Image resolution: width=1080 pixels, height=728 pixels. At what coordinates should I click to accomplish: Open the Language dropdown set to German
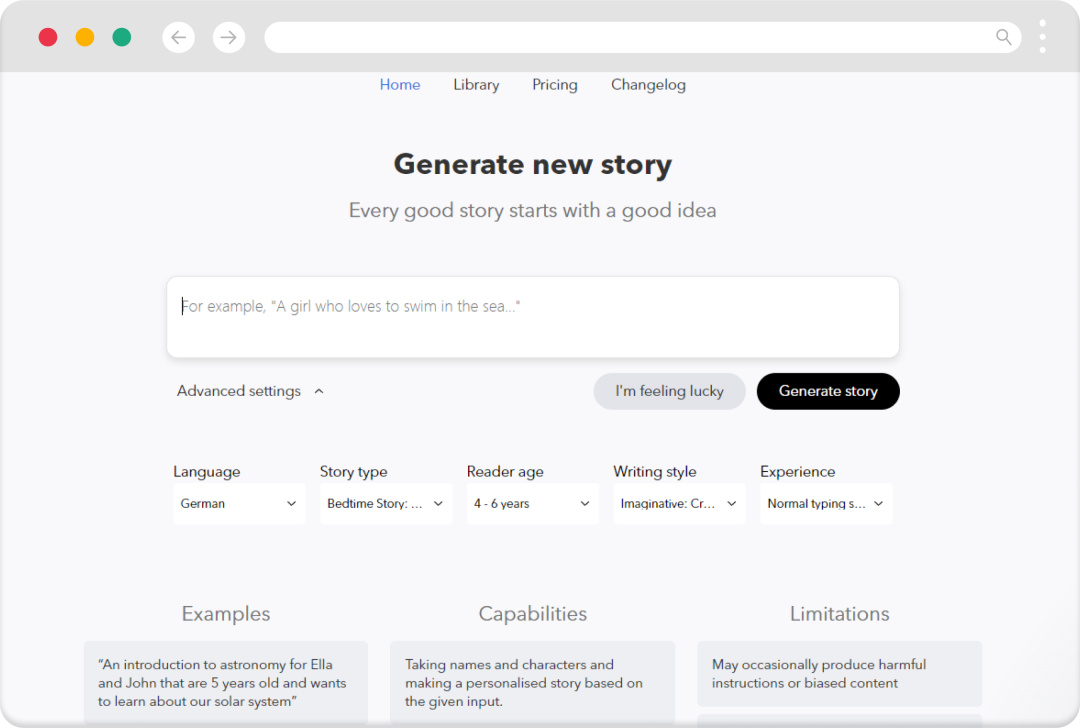point(239,504)
